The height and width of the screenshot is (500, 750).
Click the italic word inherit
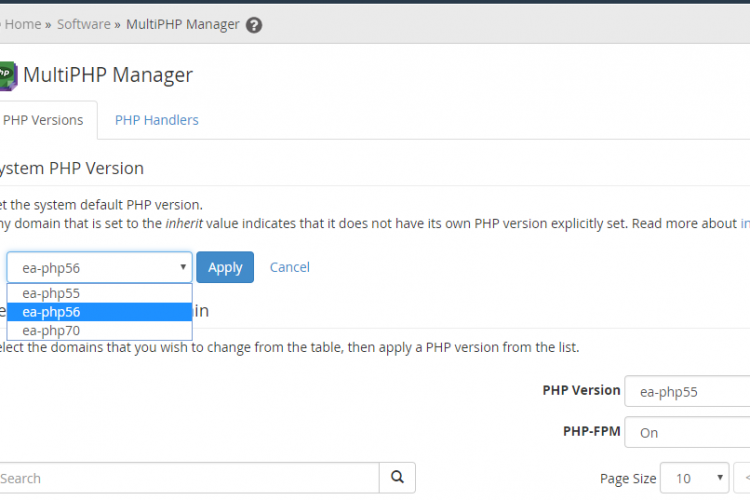point(184,223)
